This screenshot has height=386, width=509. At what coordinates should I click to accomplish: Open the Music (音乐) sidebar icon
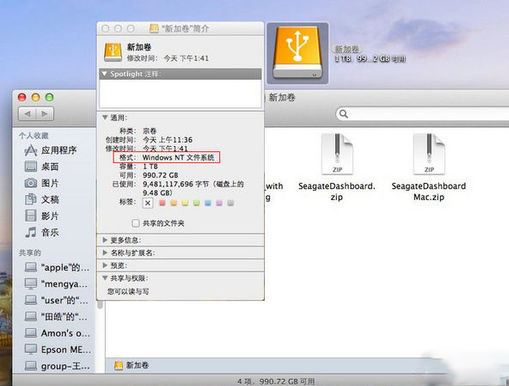[31, 232]
